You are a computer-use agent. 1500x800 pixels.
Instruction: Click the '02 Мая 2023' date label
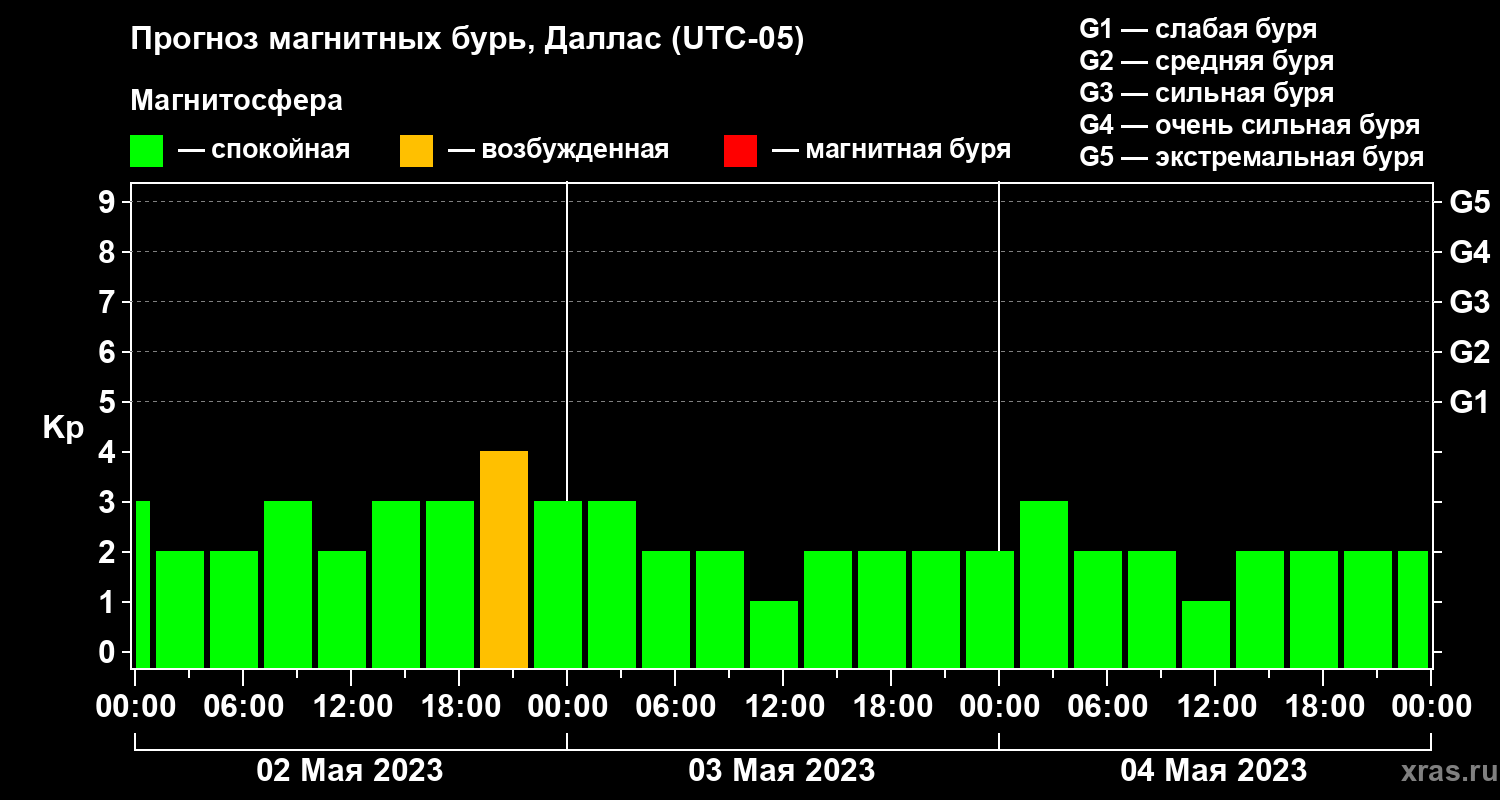click(350, 770)
